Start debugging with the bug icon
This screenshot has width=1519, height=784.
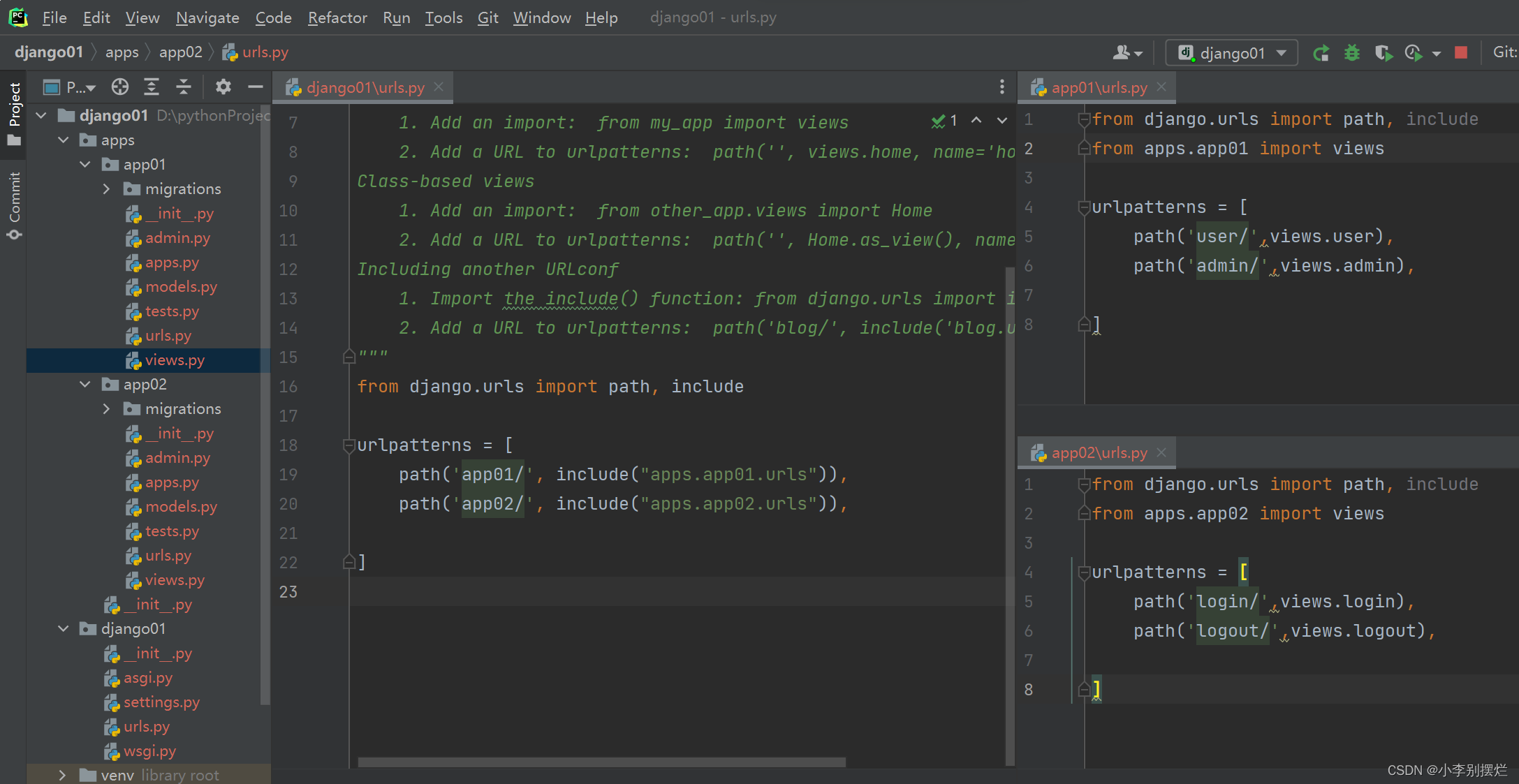click(1352, 53)
